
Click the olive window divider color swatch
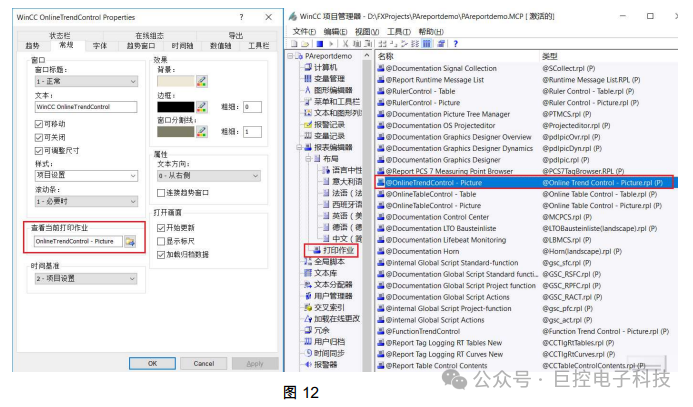175,131
